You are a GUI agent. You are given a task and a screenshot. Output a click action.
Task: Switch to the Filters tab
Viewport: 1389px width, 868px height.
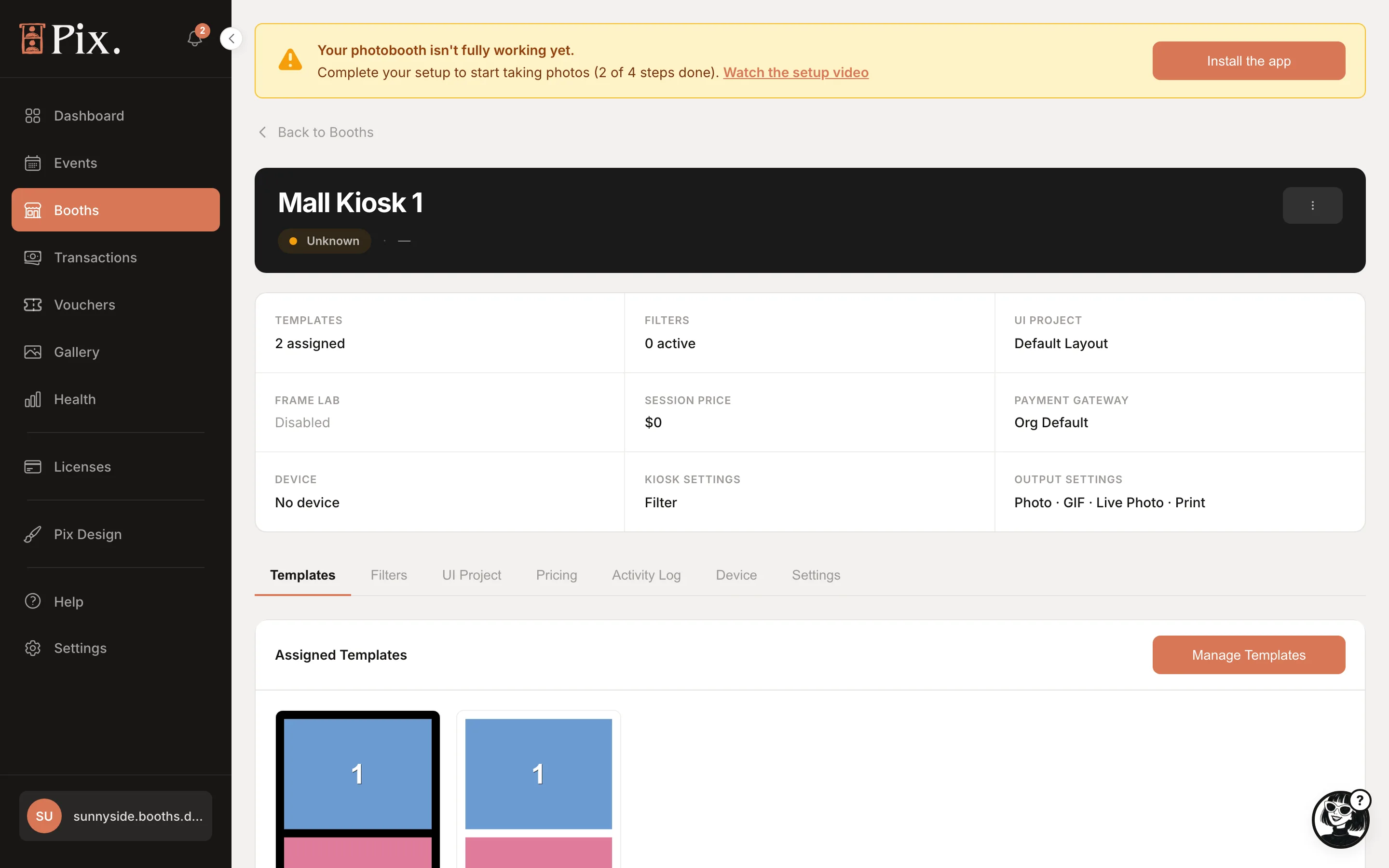pyautogui.click(x=389, y=575)
